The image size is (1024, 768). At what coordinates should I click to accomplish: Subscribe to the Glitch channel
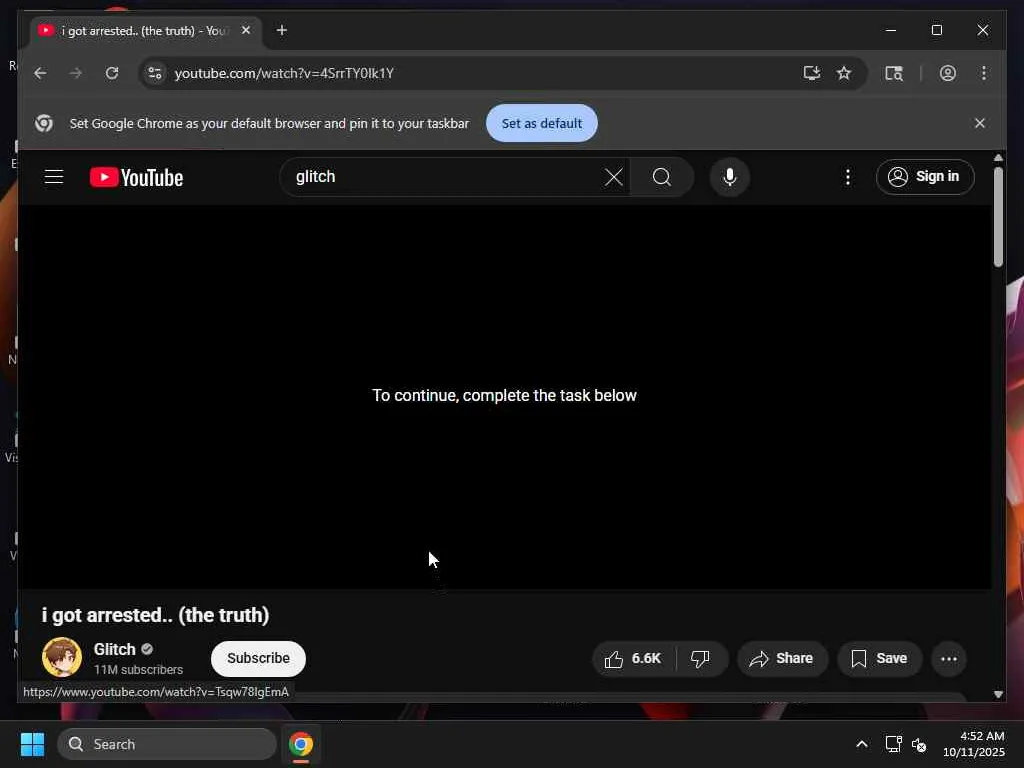point(258,658)
